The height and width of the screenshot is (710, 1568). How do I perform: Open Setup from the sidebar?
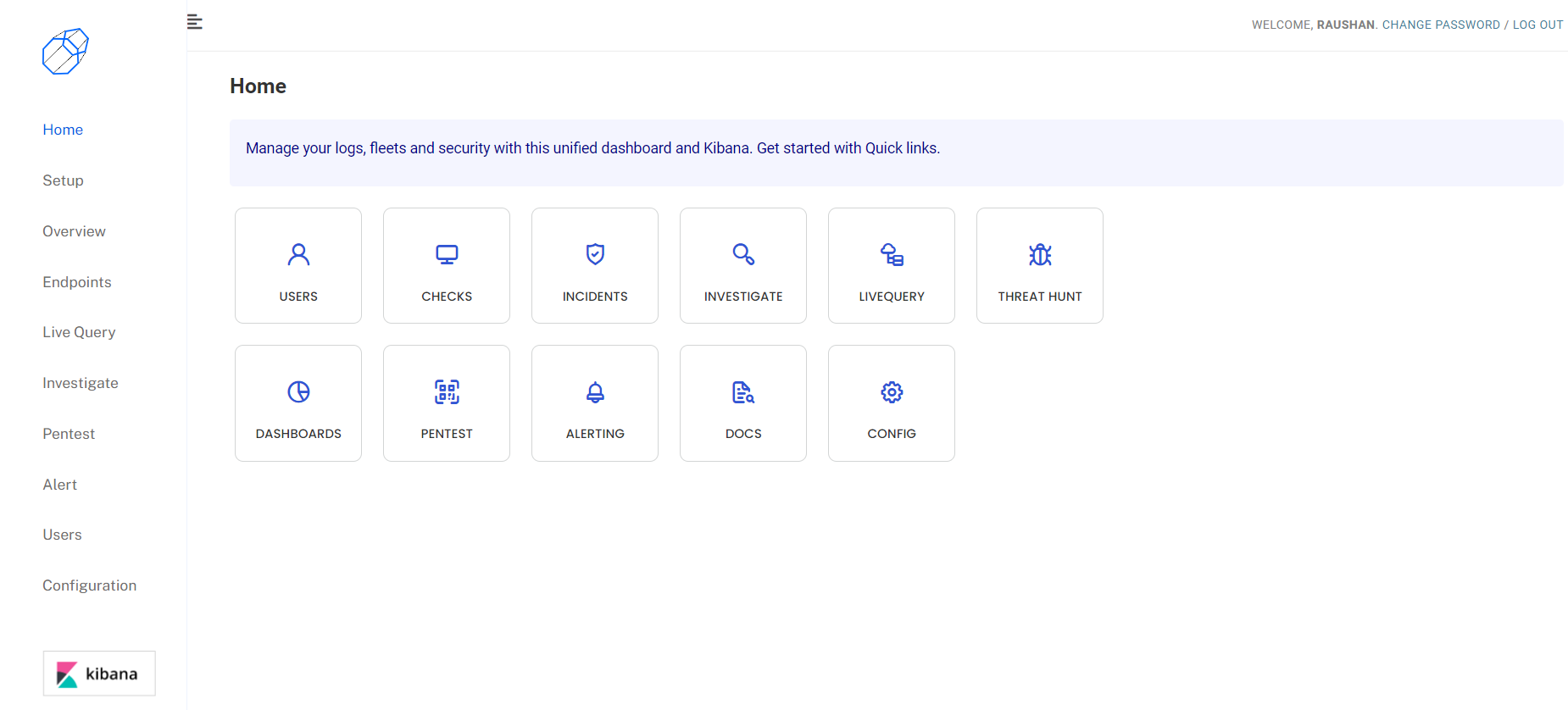pyautogui.click(x=63, y=180)
